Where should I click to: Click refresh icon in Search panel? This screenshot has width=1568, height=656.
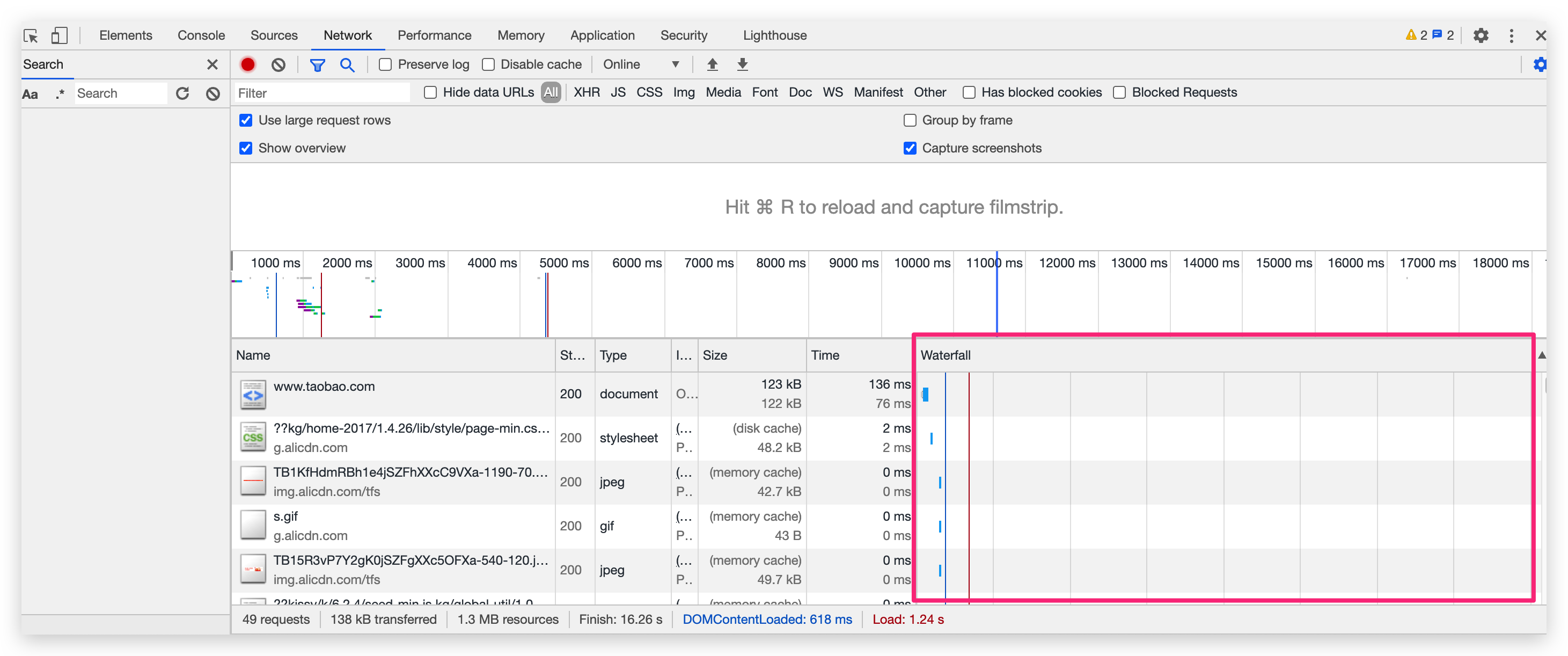click(182, 93)
